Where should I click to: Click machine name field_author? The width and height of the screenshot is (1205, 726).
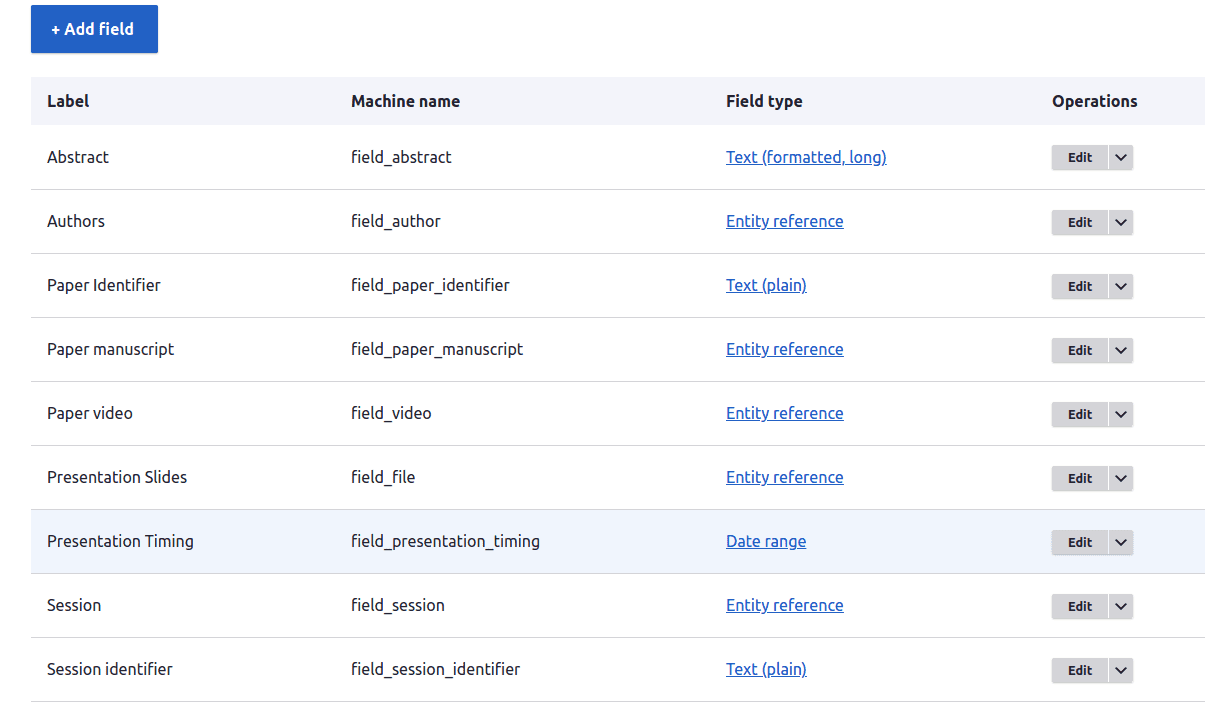point(396,221)
